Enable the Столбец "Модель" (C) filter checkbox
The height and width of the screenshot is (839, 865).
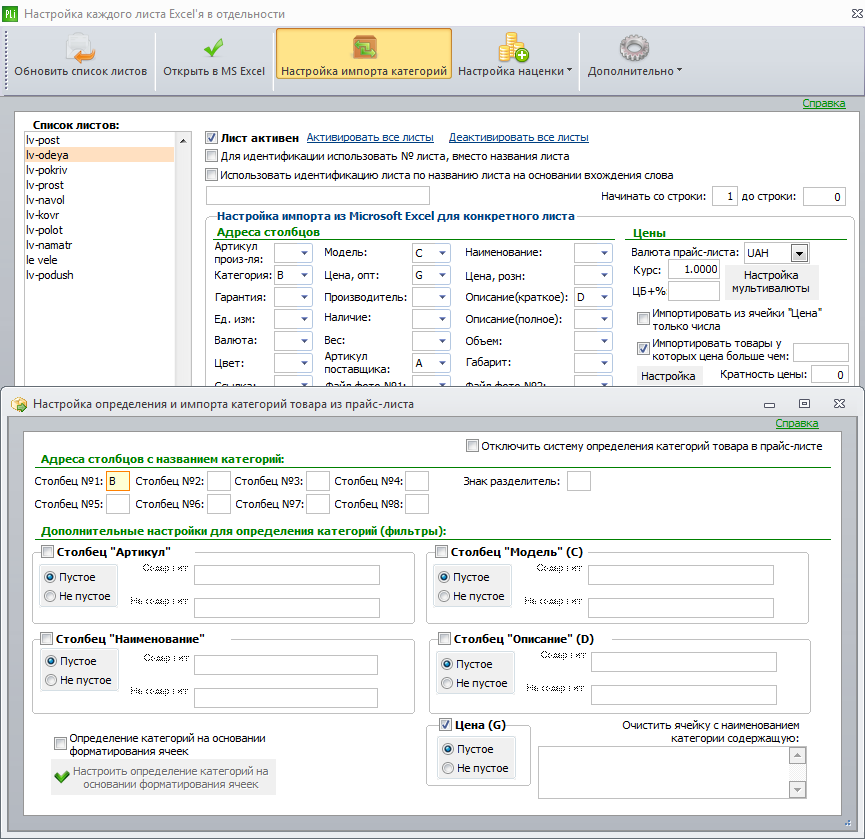coord(441,551)
